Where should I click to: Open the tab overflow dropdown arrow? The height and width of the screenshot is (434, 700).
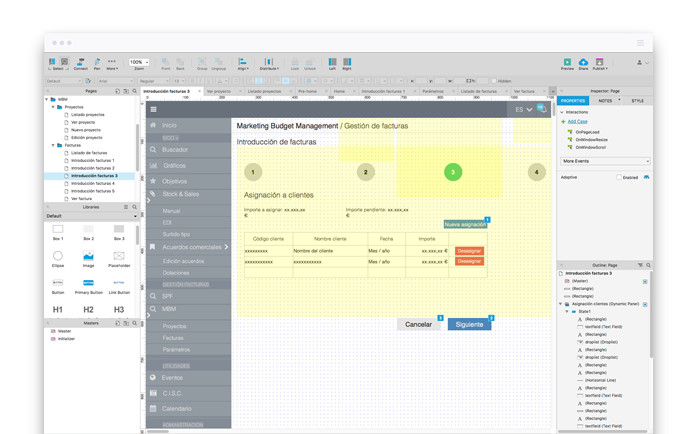click(552, 91)
